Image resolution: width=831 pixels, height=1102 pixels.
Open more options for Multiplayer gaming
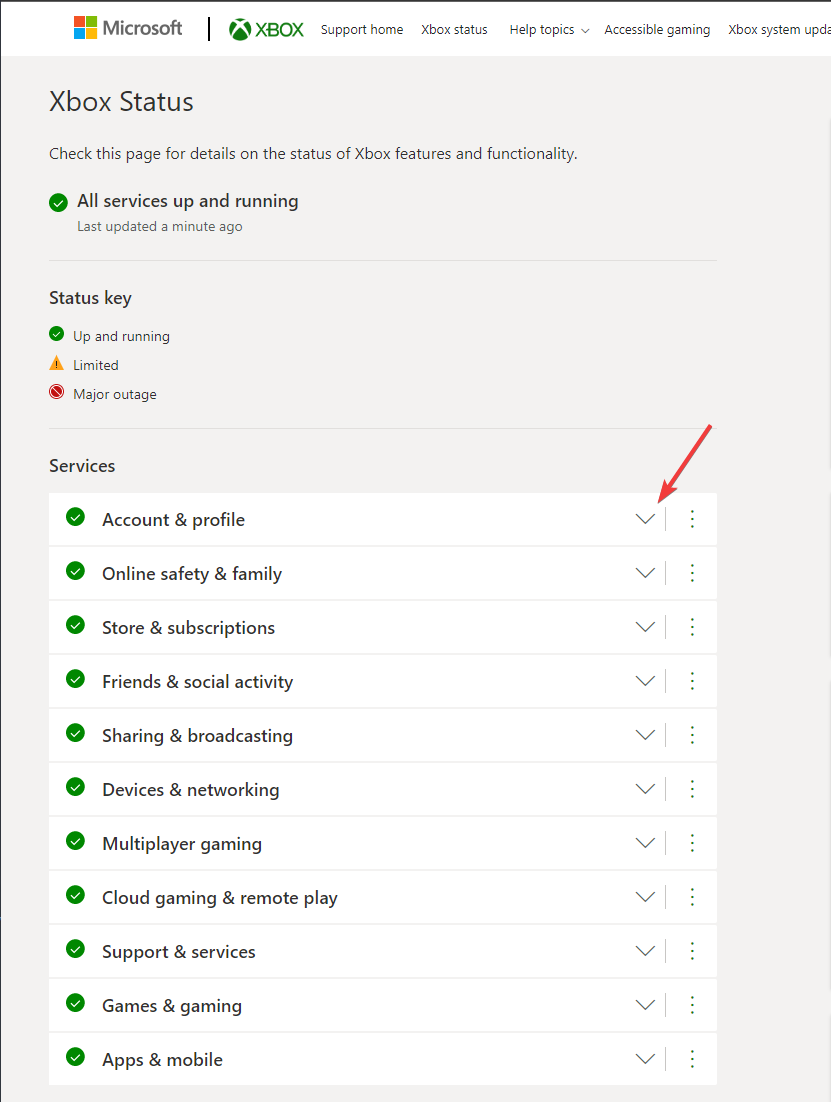click(692, 843)
